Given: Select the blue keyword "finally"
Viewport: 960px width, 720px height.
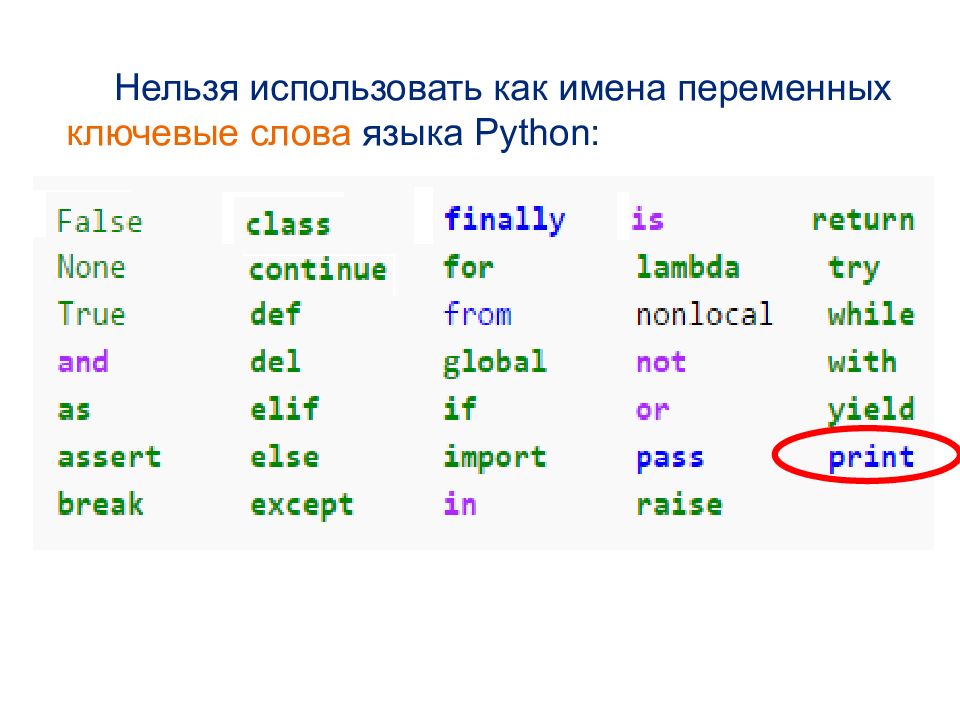Looking at the screenshot, I should [x=504, y=220].
